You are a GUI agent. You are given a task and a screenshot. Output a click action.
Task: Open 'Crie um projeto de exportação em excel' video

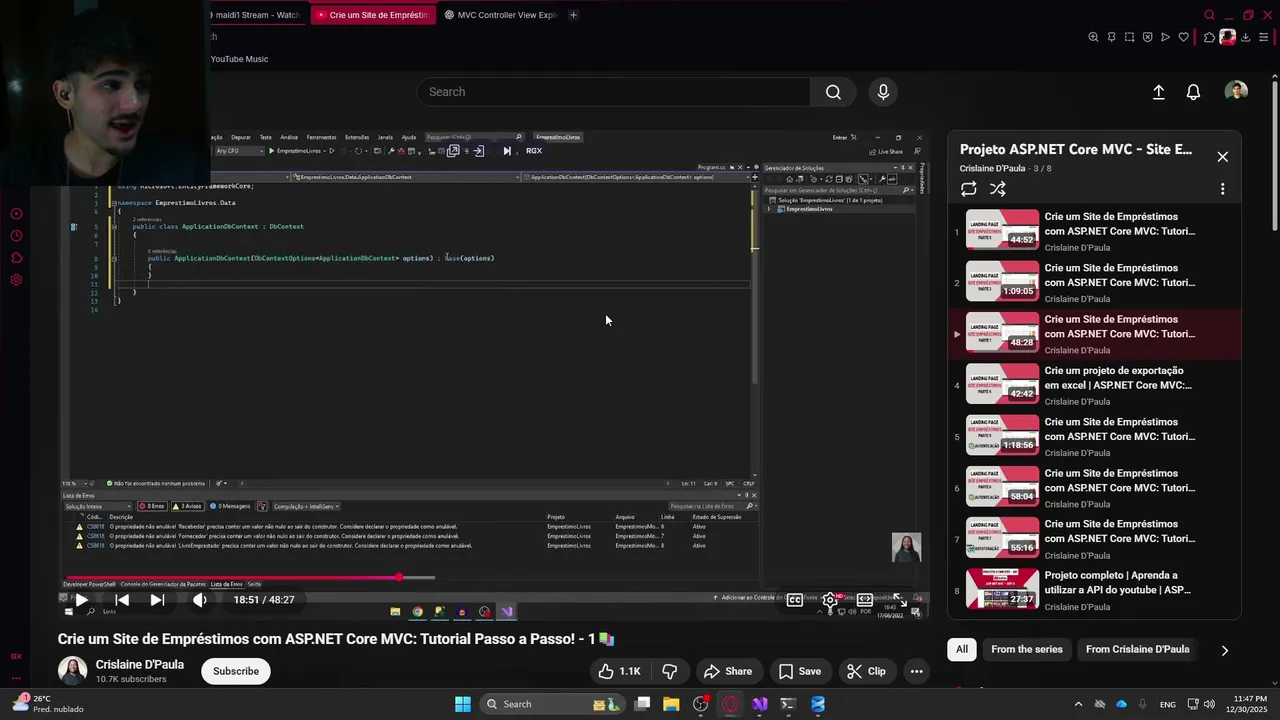[1095, 385]
